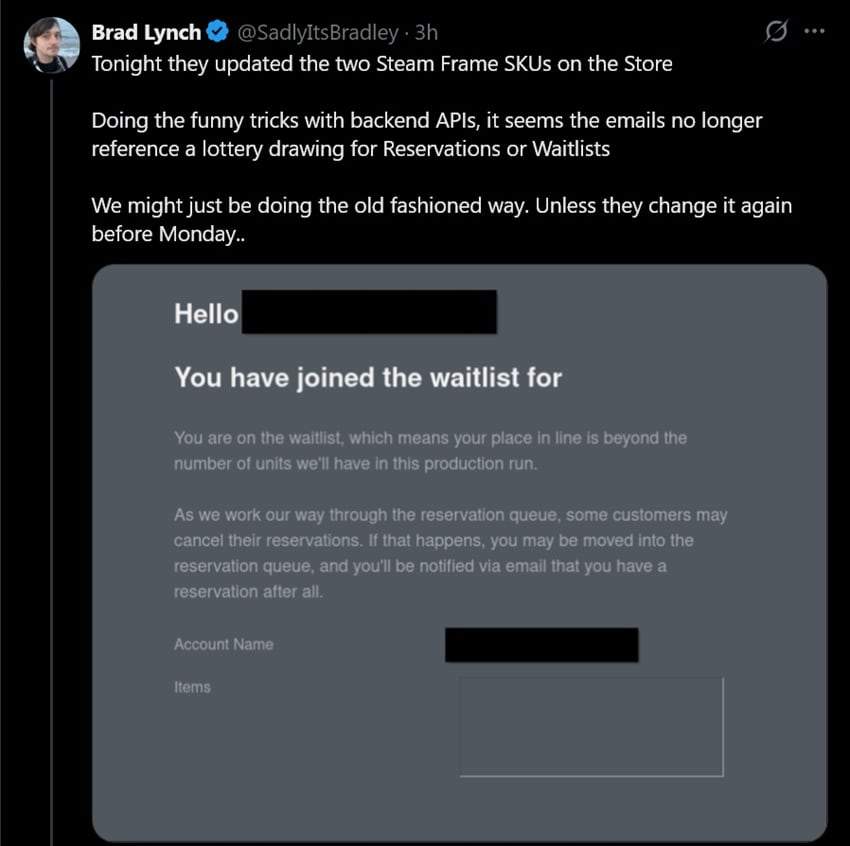This screenshot has width=850, height=846.
Task: Open the attached waitlist email image
Action: (x=460, y=553)
